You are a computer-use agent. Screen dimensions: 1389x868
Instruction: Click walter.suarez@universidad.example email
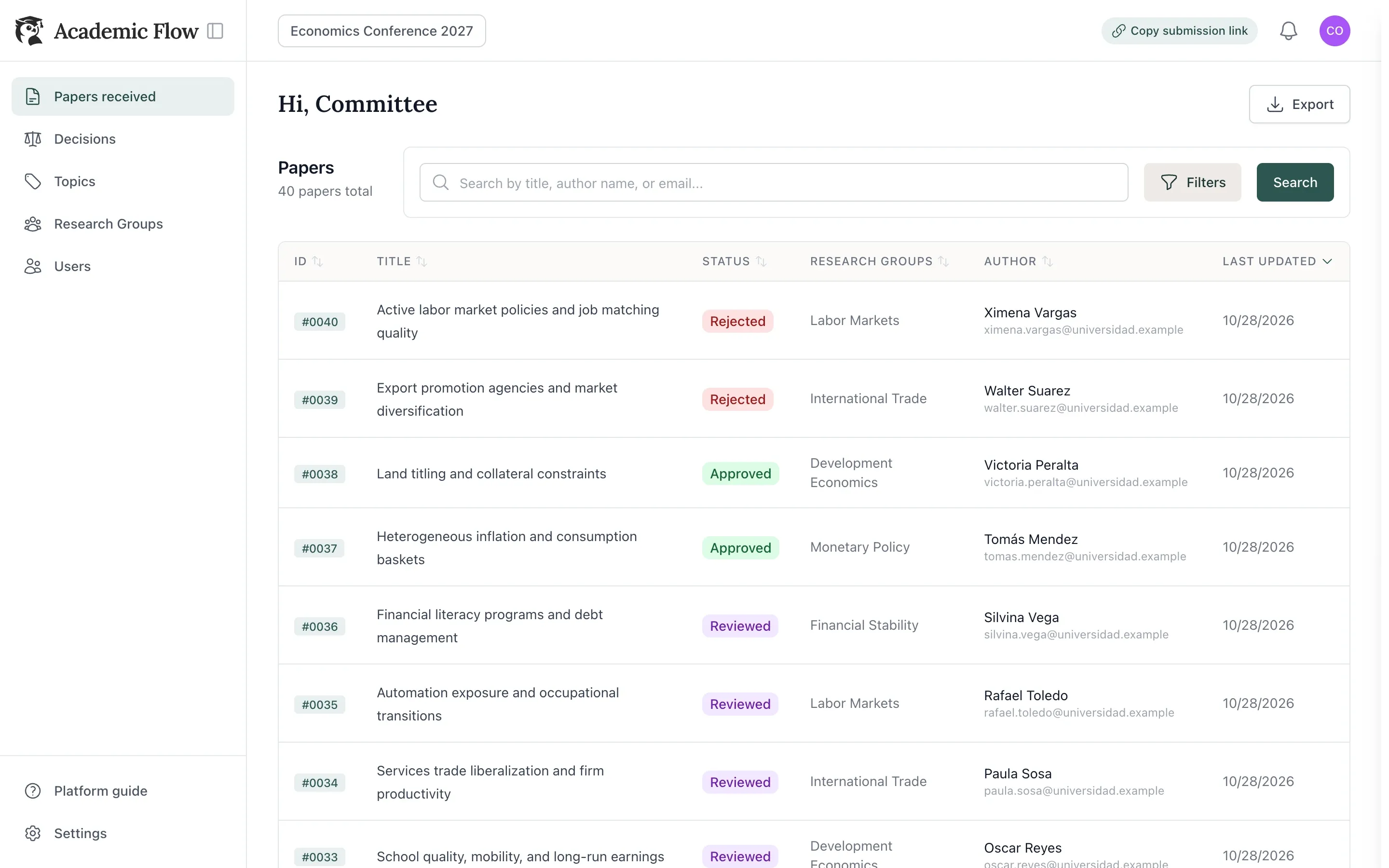(1081, 407)
